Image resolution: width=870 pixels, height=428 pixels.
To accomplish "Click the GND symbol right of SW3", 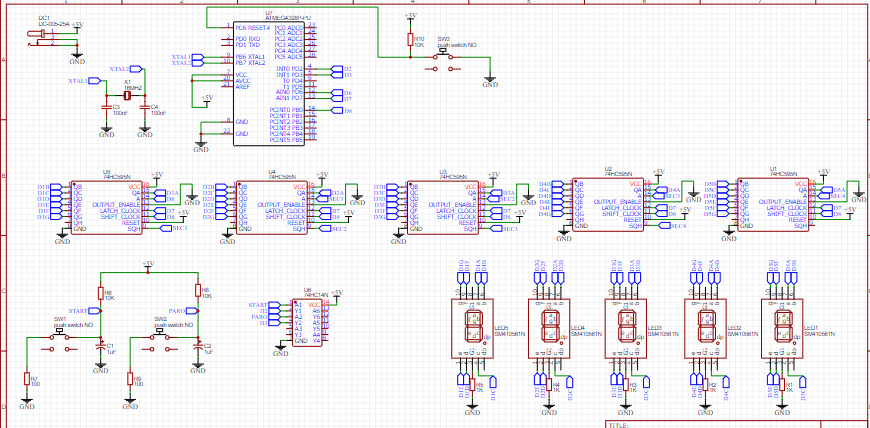I will (x=490, y=81).
